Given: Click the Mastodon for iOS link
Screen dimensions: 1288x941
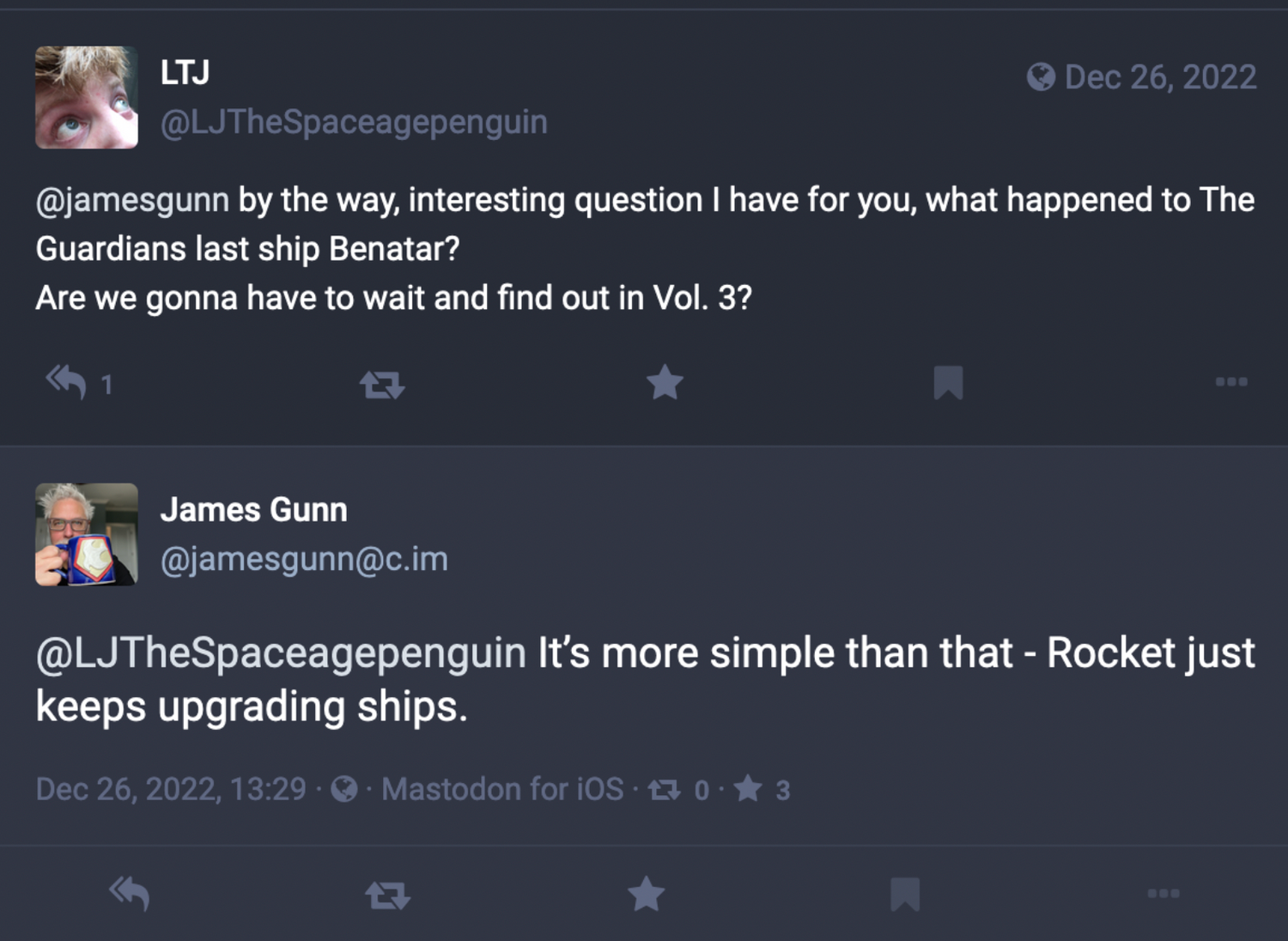Looking at the screenshot, I should point(502,789).
